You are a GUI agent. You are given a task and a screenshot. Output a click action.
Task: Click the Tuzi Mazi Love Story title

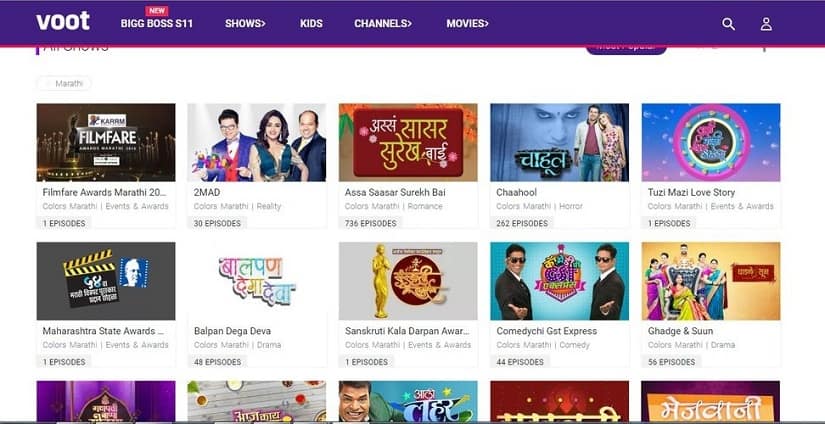(x=691, y=193)
